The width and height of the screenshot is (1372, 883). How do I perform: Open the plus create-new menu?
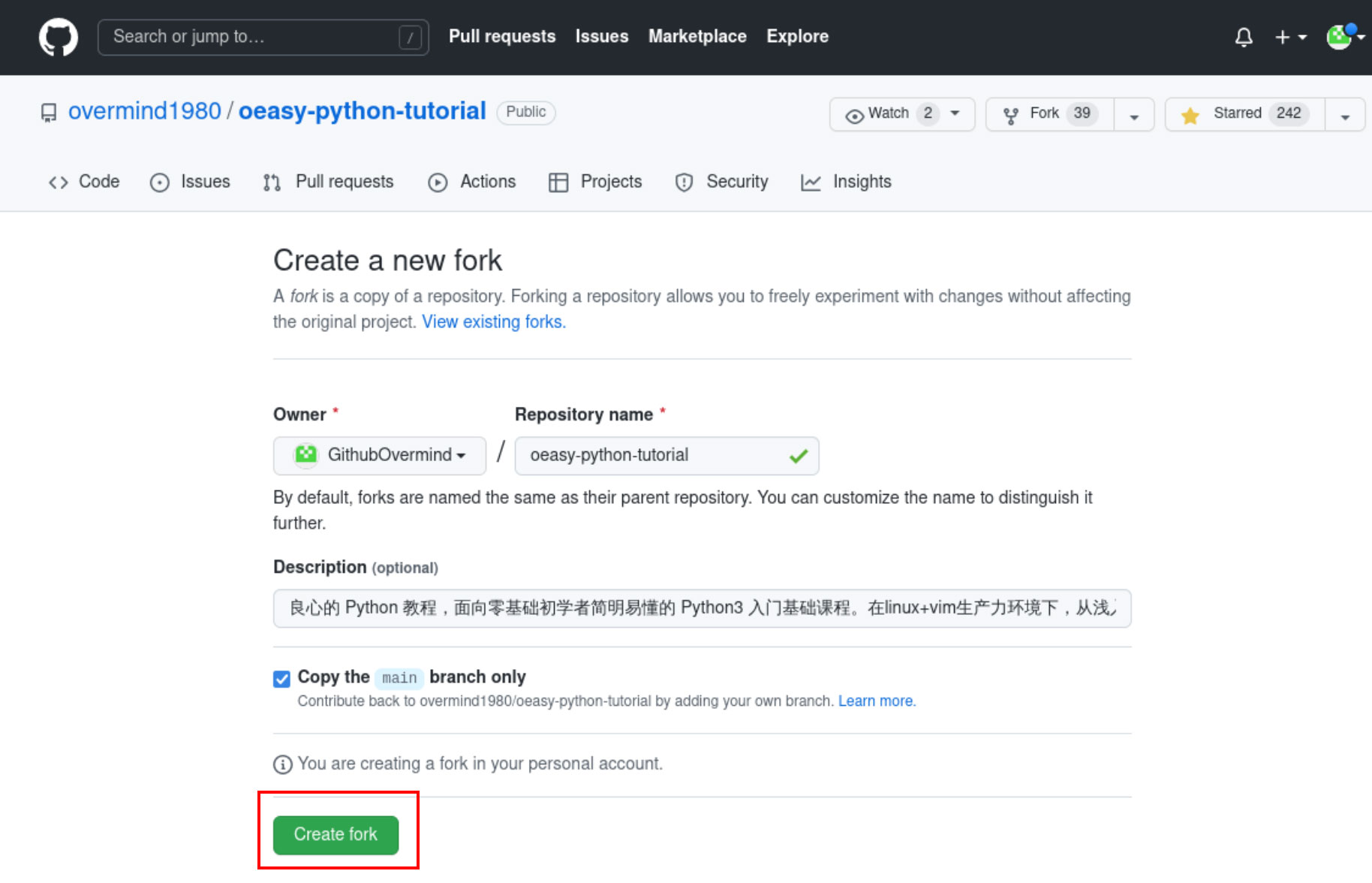coord(1290,37)
